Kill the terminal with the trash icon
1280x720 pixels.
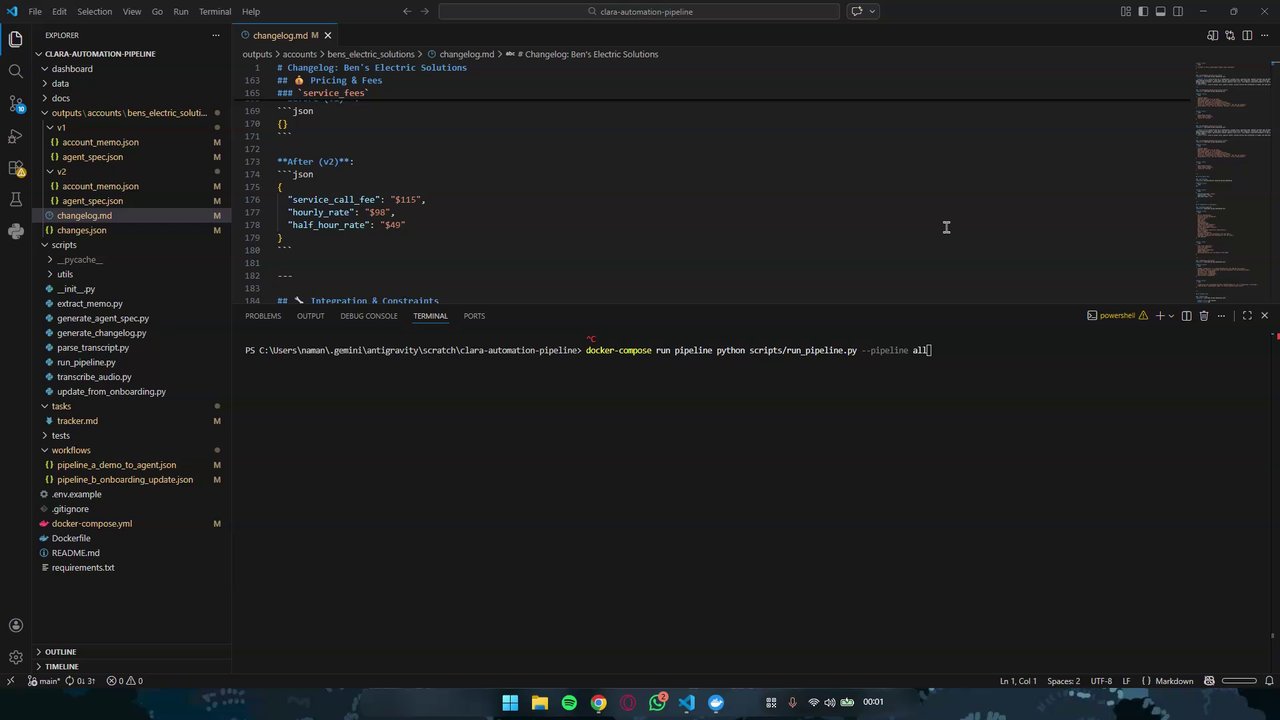pyautogui.click(x=1204, y=316)
